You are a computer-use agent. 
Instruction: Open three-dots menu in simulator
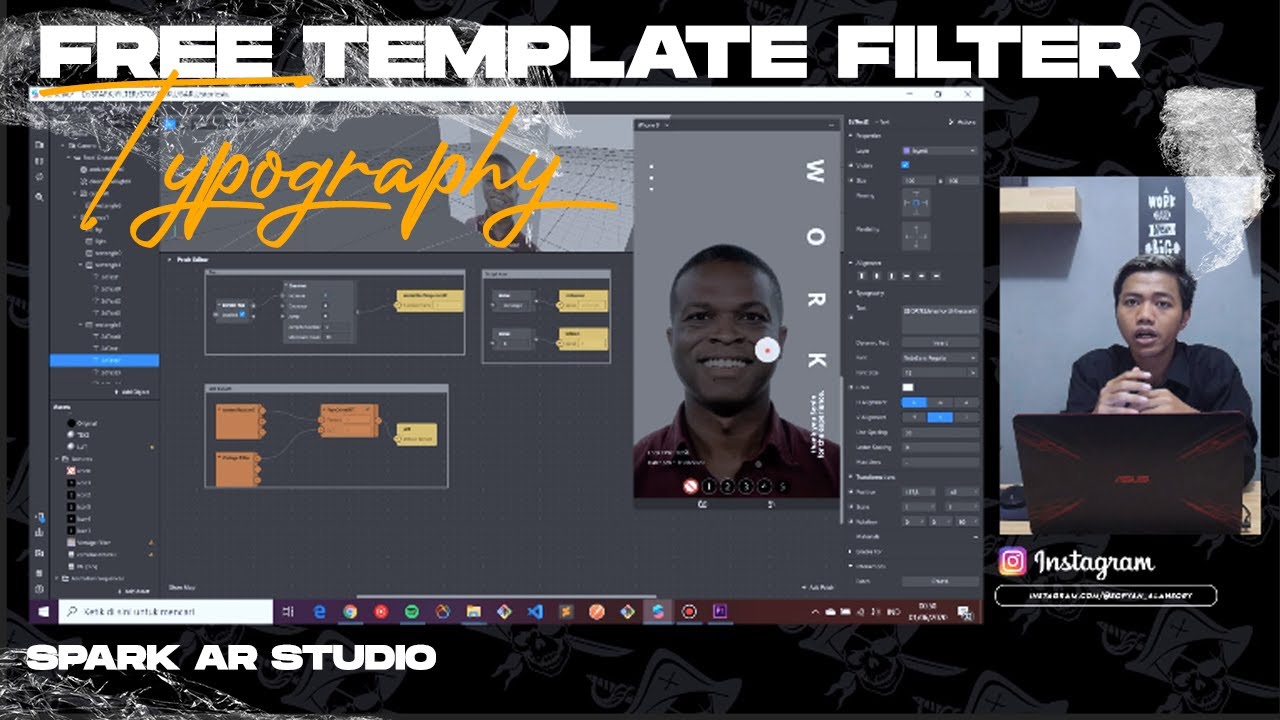(x=651, y=179)
